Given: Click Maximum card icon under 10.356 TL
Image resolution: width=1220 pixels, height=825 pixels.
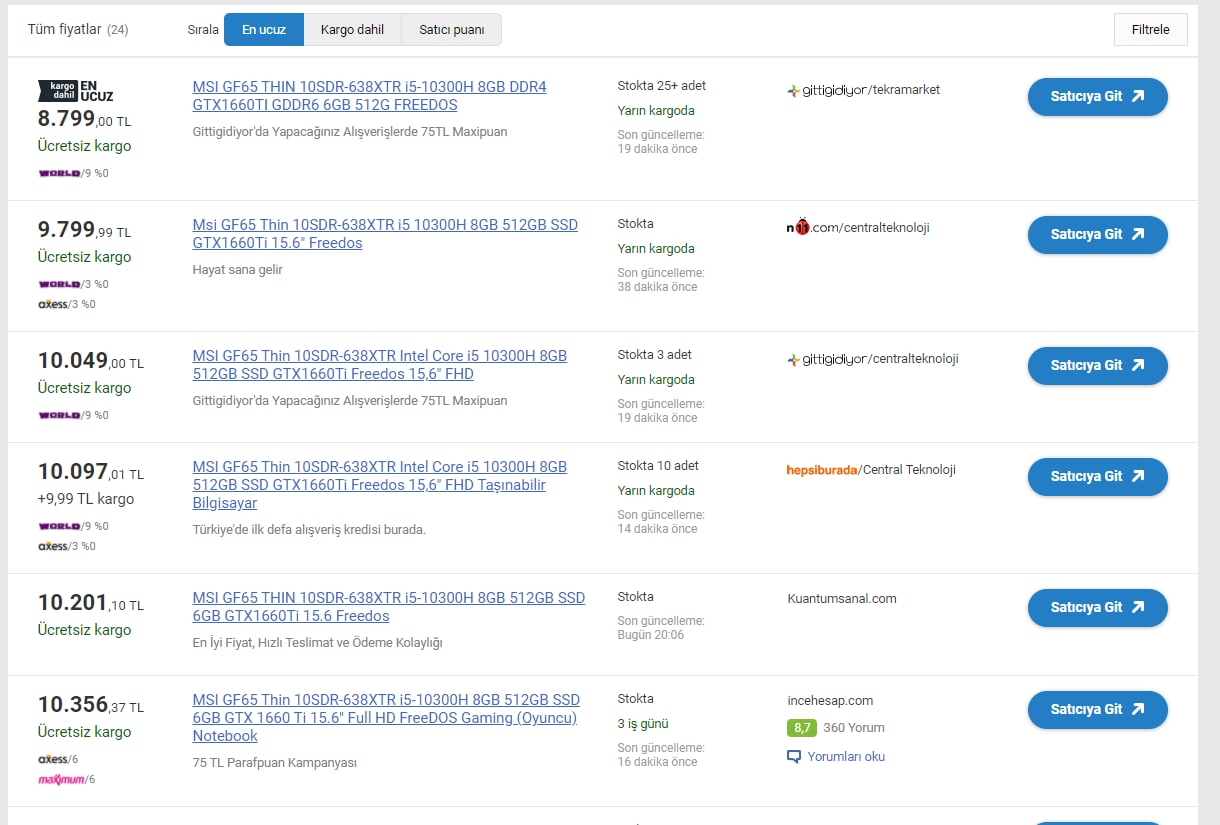Looking at the screenshot, I should pos(61,779).
